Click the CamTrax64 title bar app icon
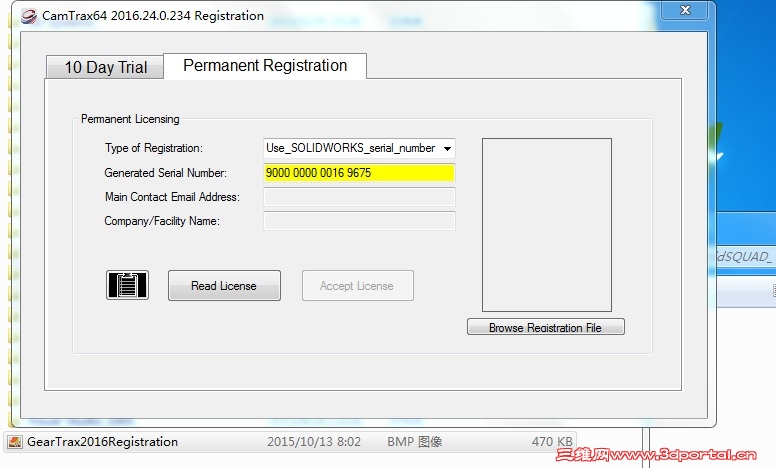This screenshot has width=776, height=468. click(29, 16)
